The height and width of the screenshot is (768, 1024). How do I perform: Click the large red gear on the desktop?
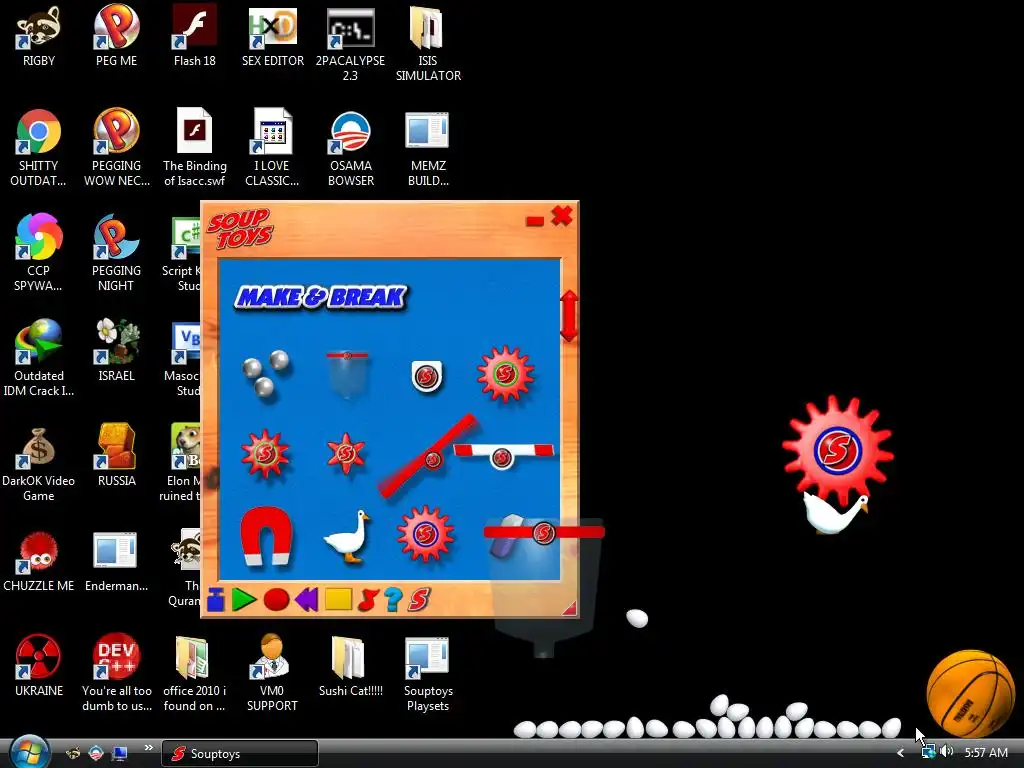click(838, 449)
